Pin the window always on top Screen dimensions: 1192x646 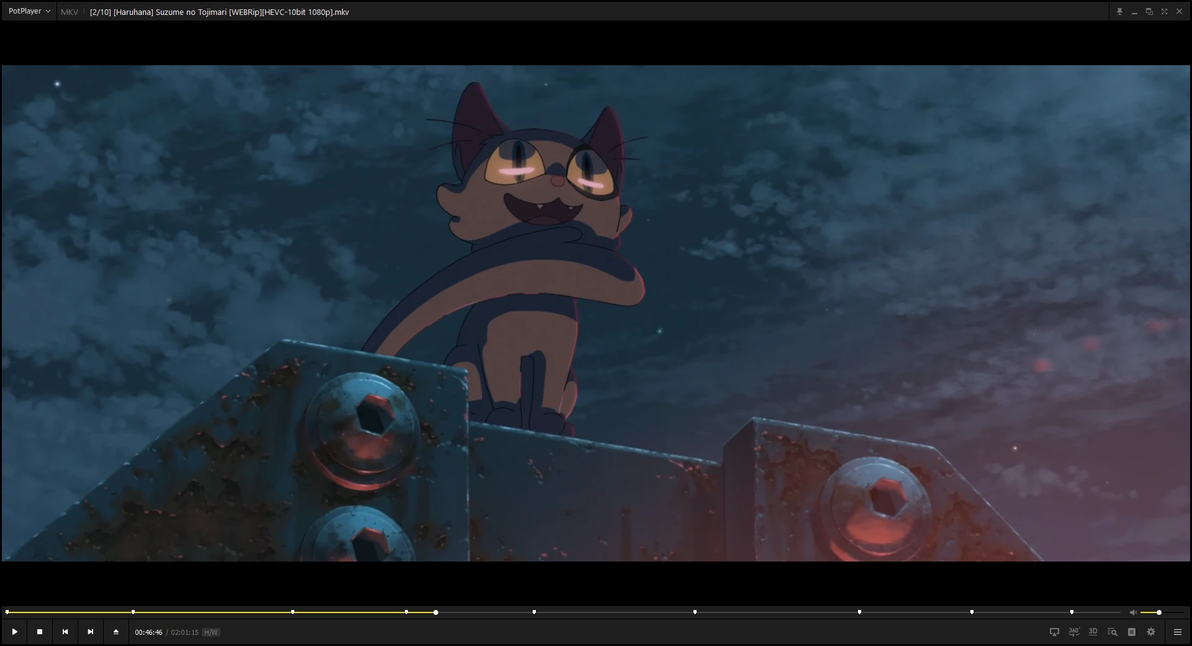[x=1119, y=11]
